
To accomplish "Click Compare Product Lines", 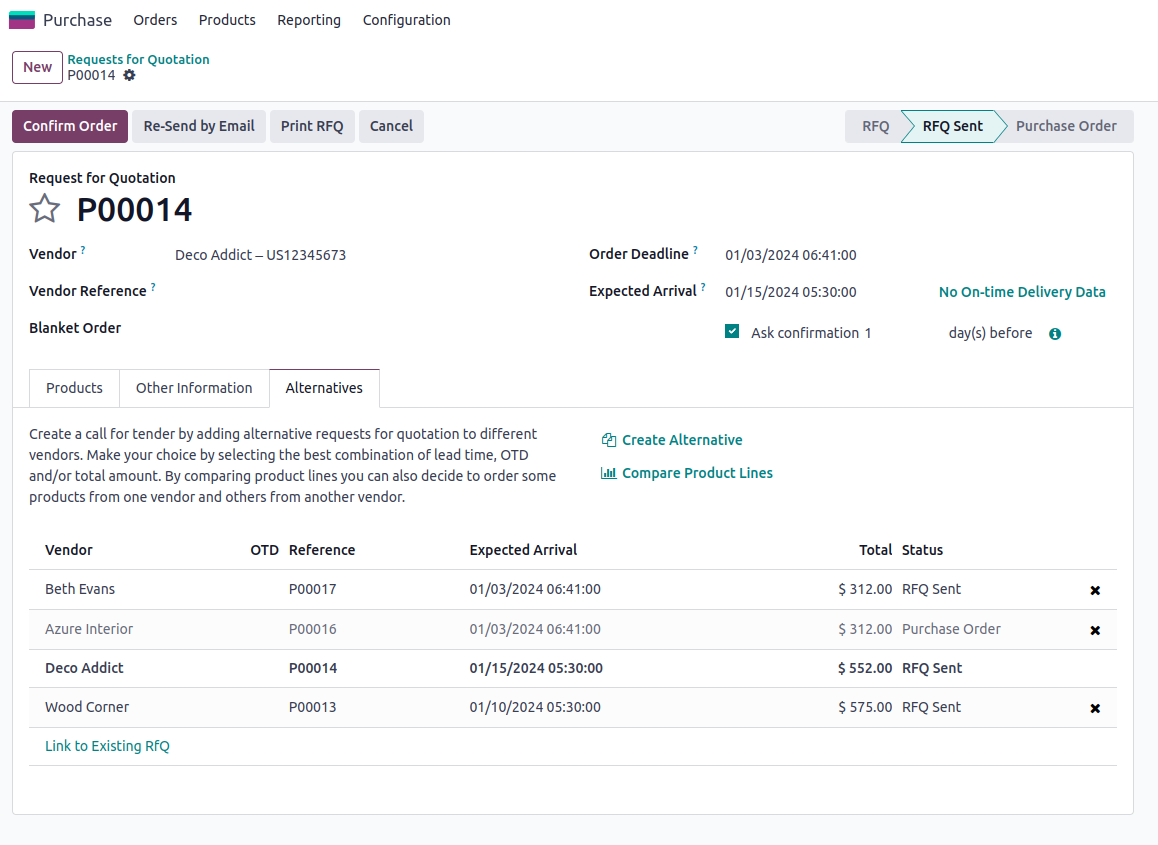I will [x=696, y=473].
